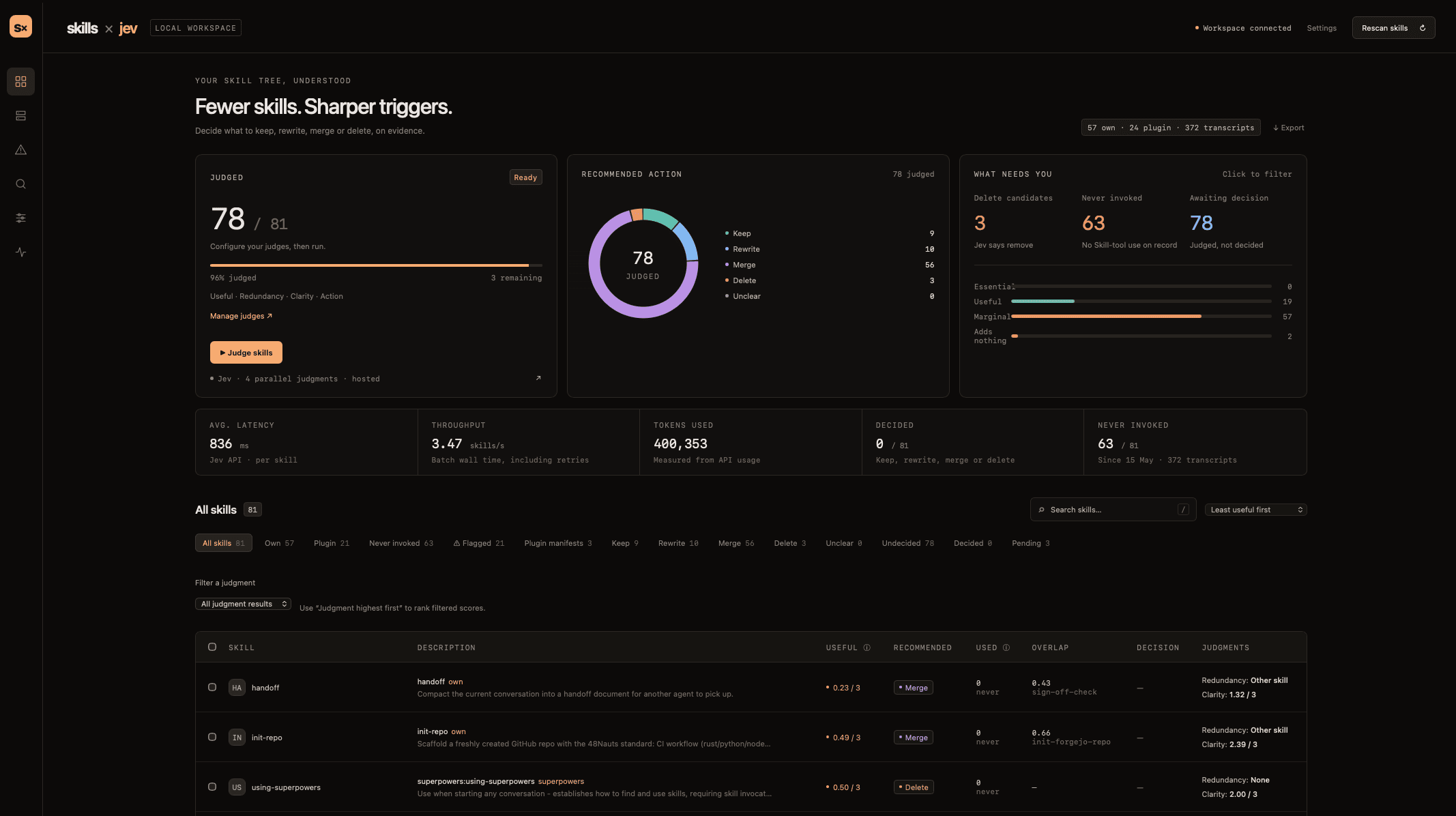1456x816 pixels.
Task: Select the Own 57 filter tab
Action: [279, 543]
